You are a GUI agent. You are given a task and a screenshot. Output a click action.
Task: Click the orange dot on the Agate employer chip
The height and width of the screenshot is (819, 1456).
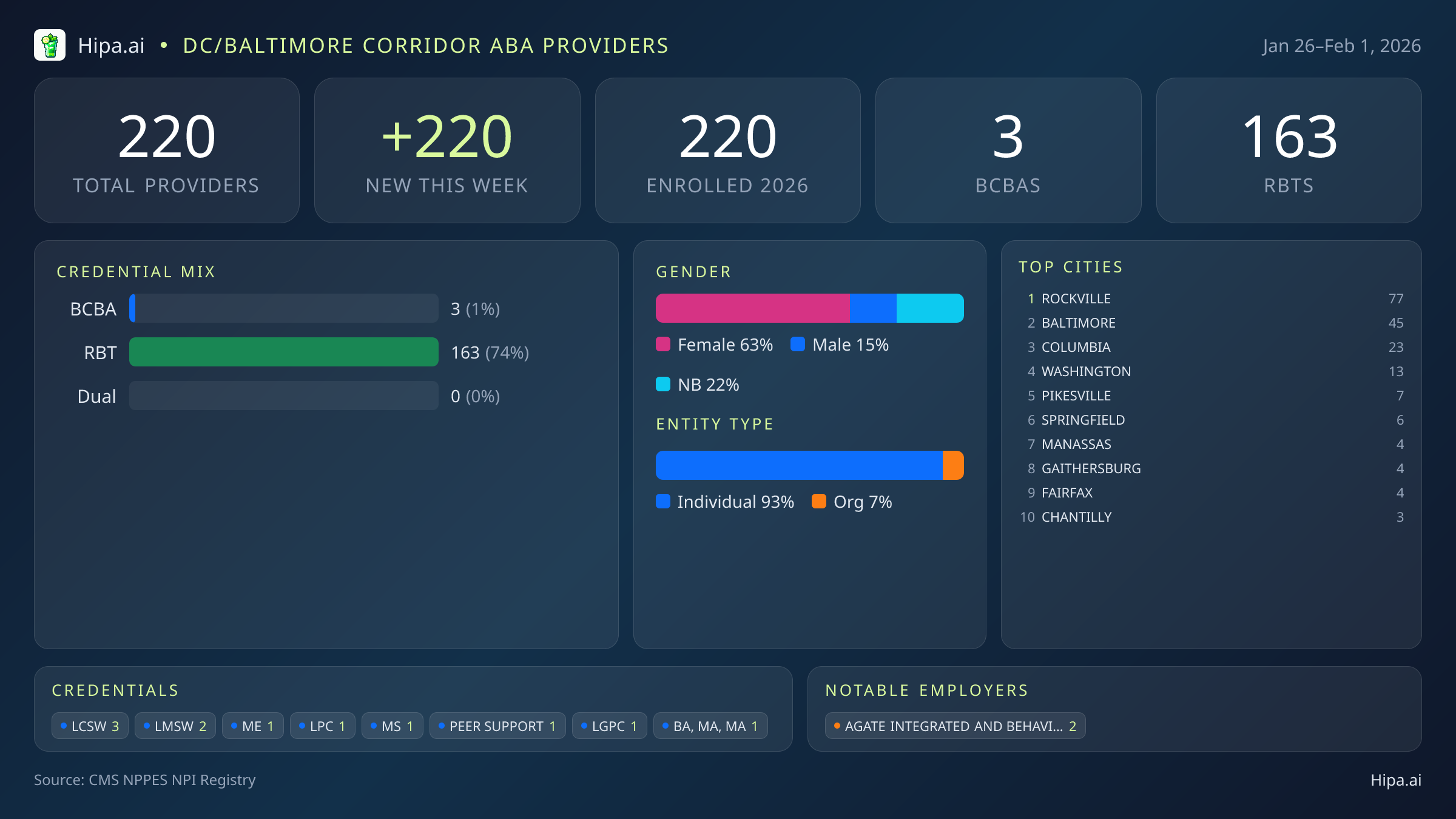836,725
